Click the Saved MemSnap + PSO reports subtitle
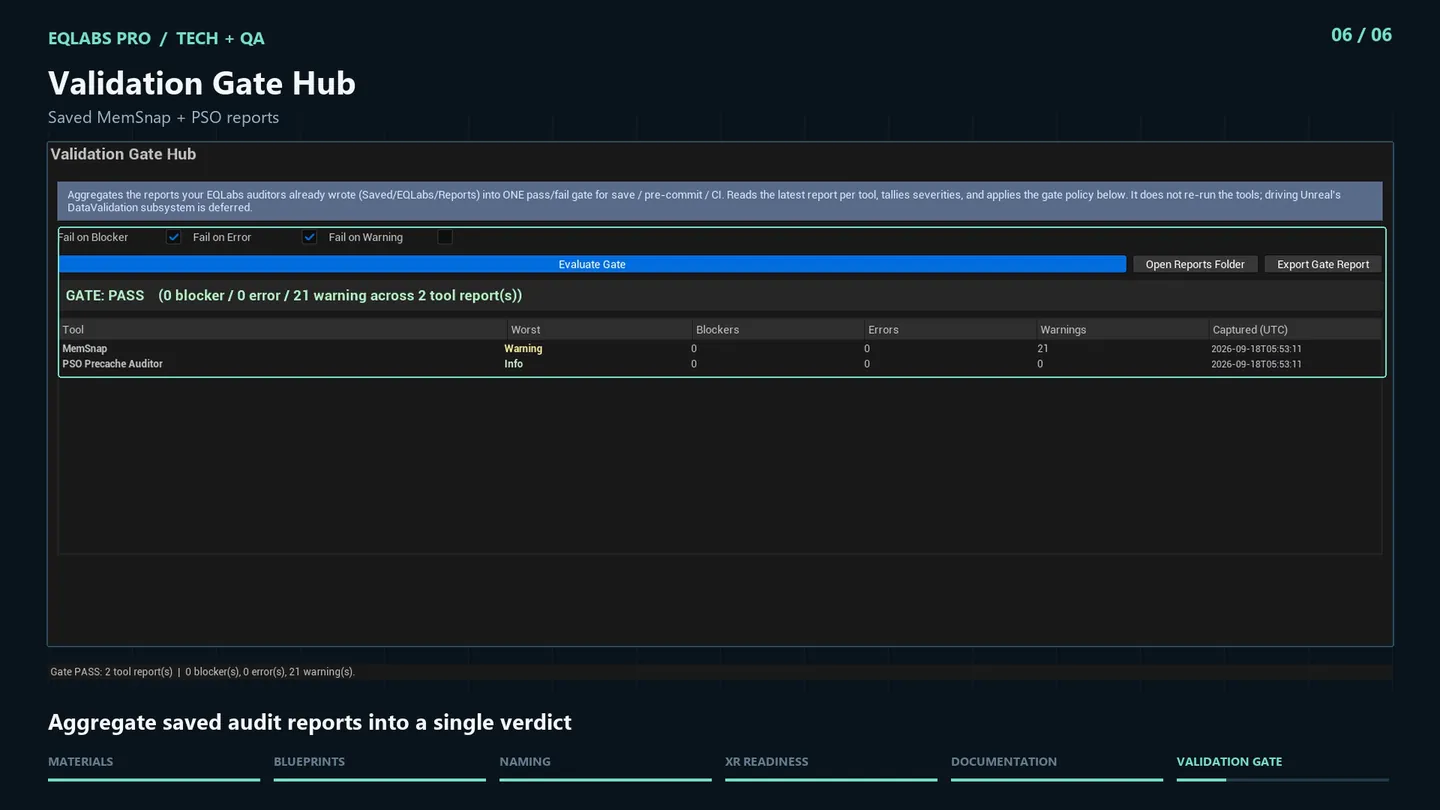1440x810 pixels. coord(164,118)
